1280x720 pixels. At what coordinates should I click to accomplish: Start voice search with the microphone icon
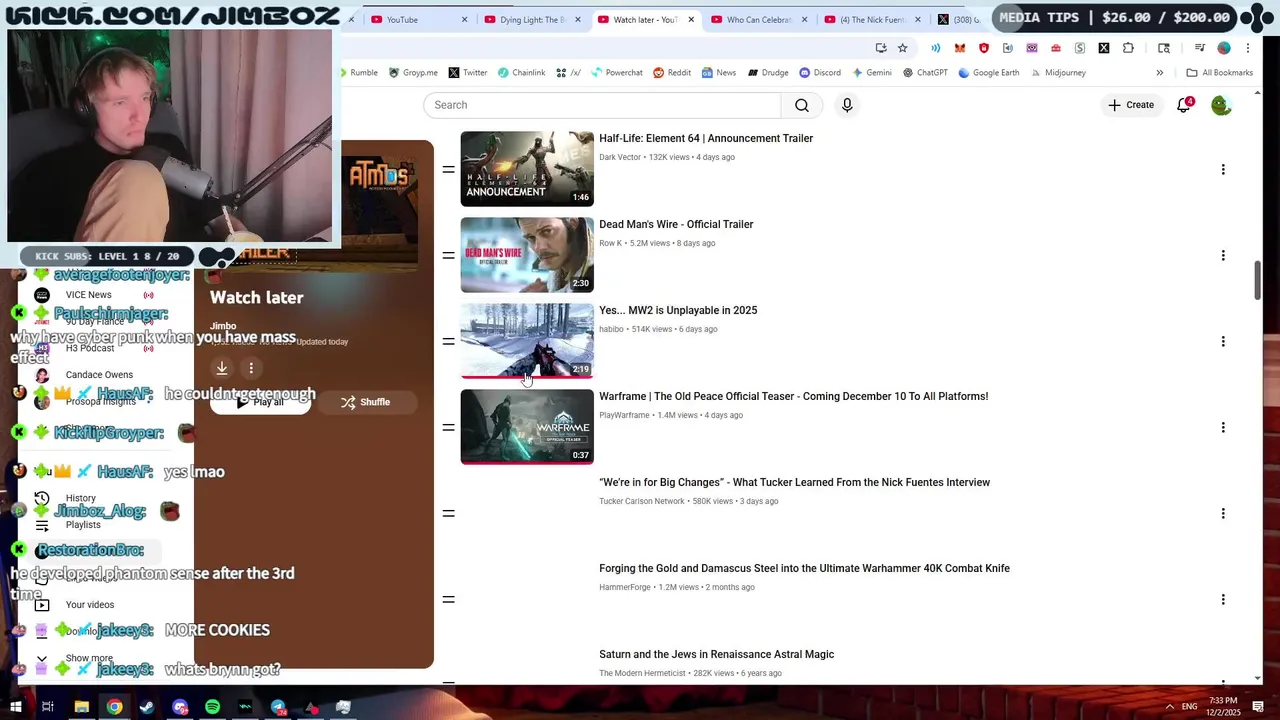click(847, 105)
